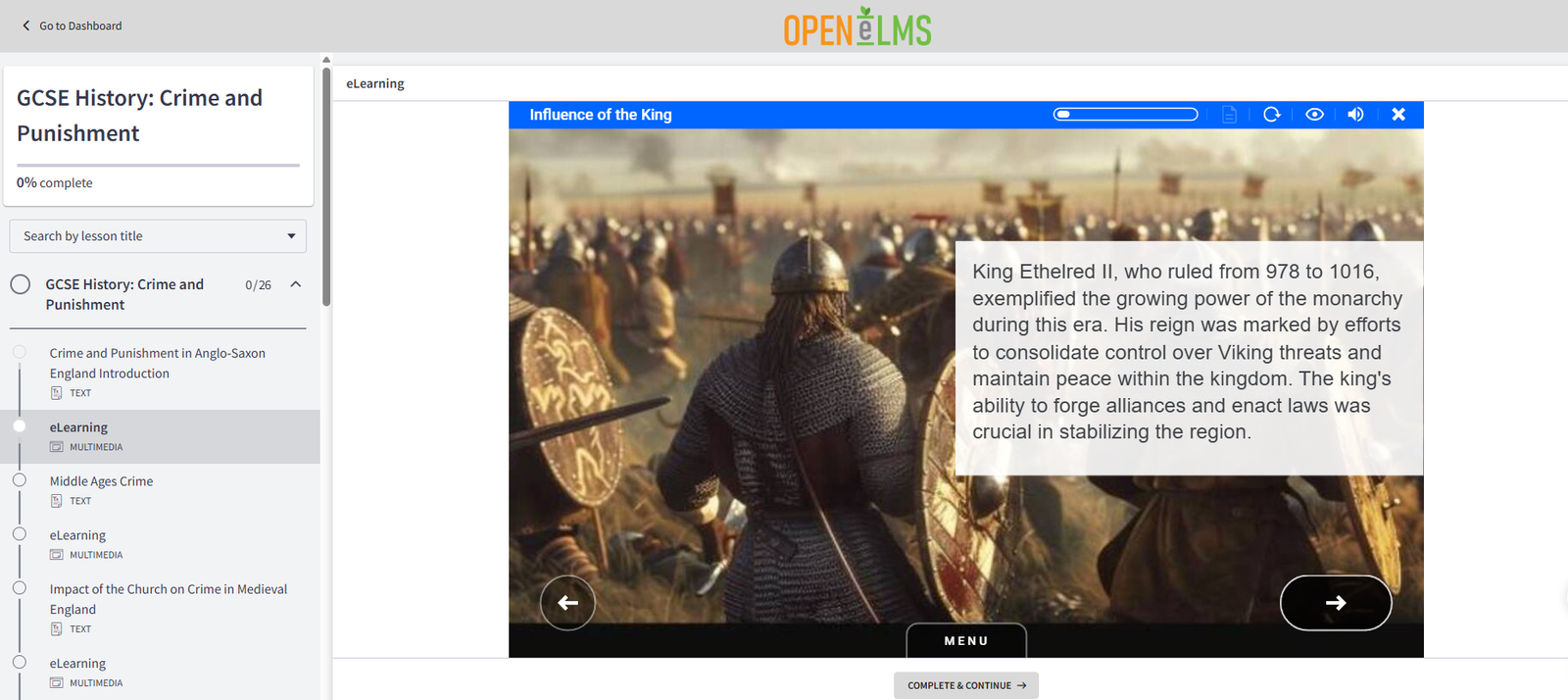1568x700 pixels.
Task: Open the Search by lesson title dropdown
Action: click(x=158, y=236)
